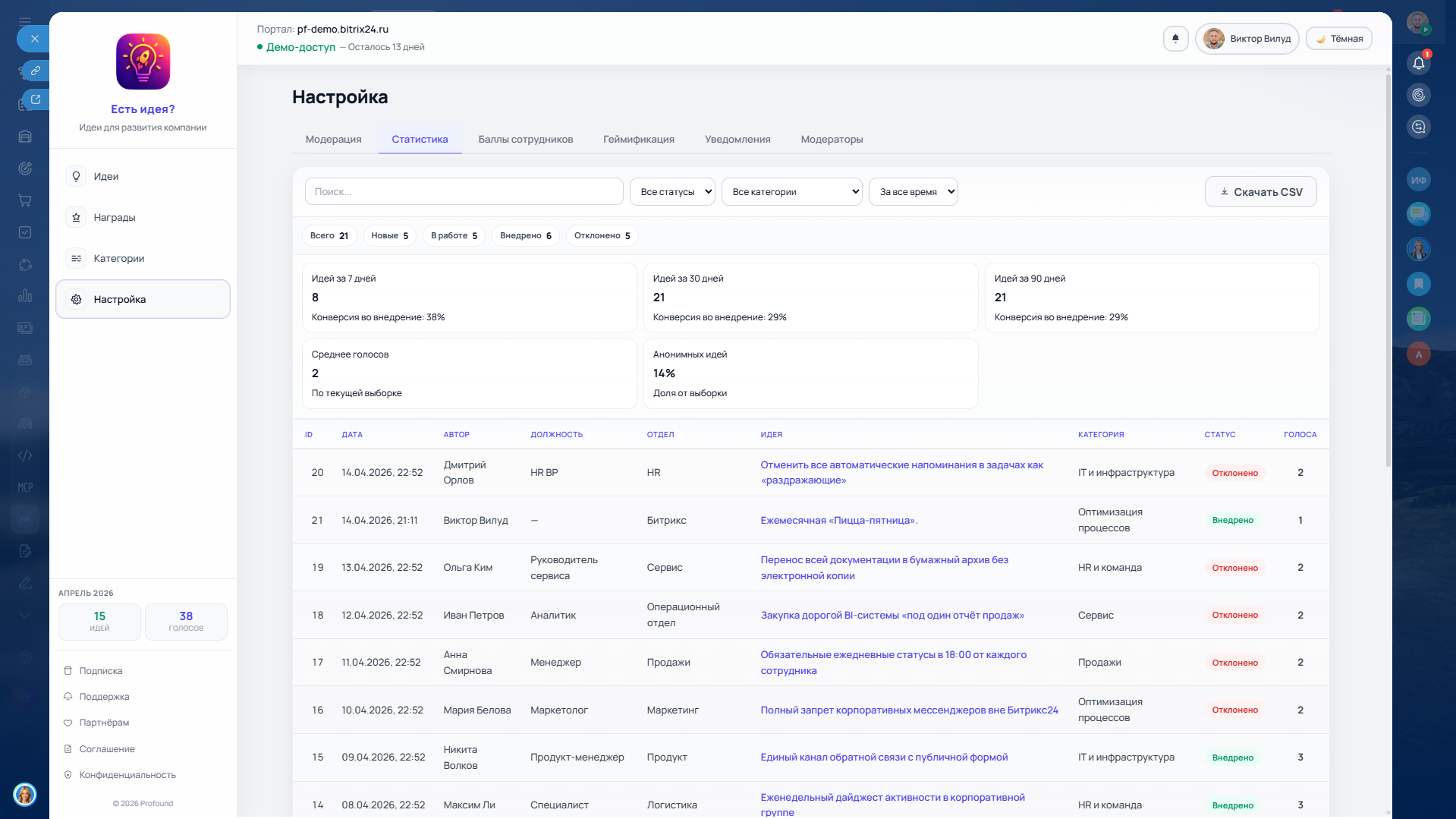The width and height of the screenshot is (1456, 819).
Task: Open link icon button at left edge
Action: pyautogui.click(x=35, y=71)
